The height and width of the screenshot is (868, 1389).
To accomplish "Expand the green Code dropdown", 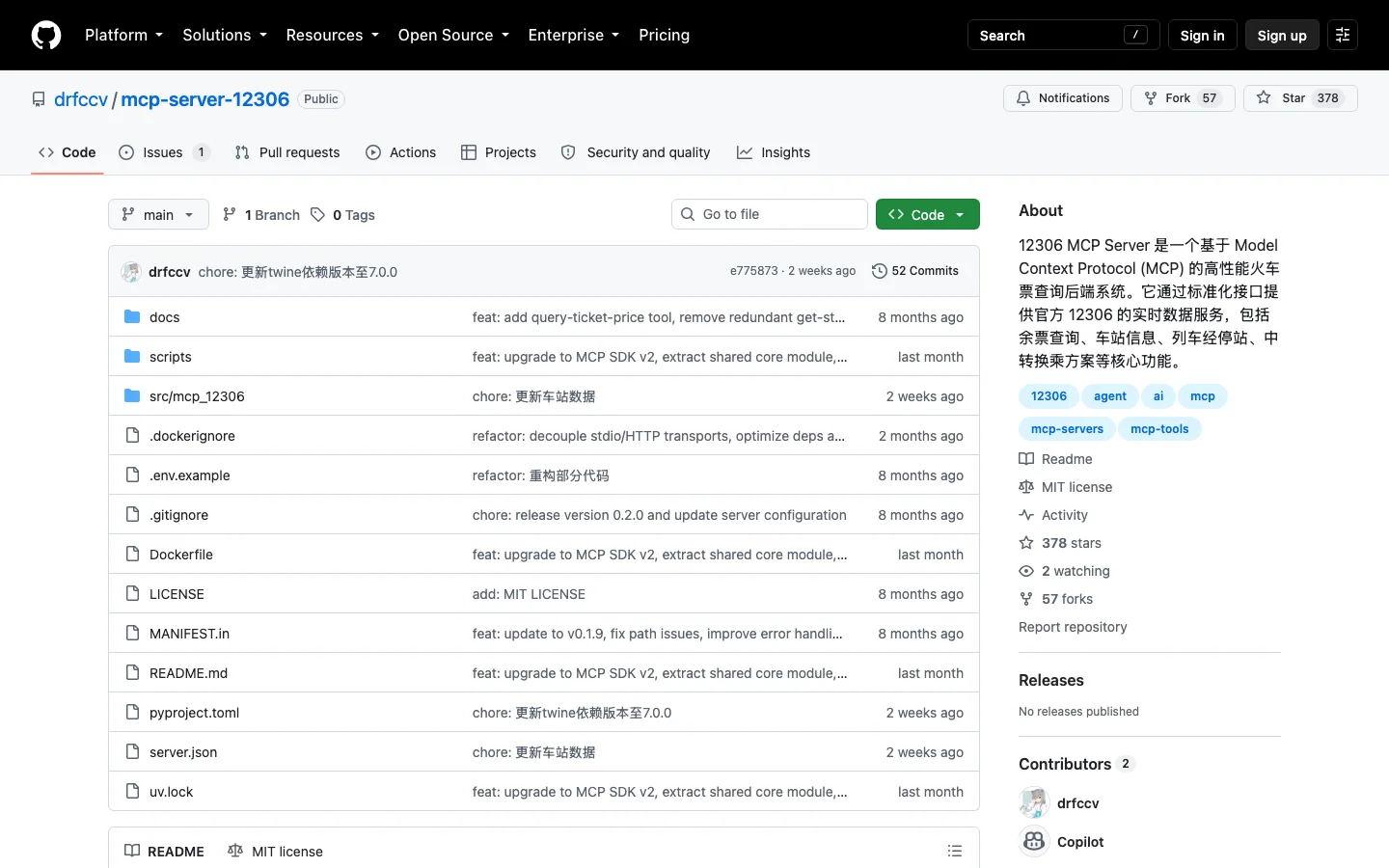I will 928,214.
